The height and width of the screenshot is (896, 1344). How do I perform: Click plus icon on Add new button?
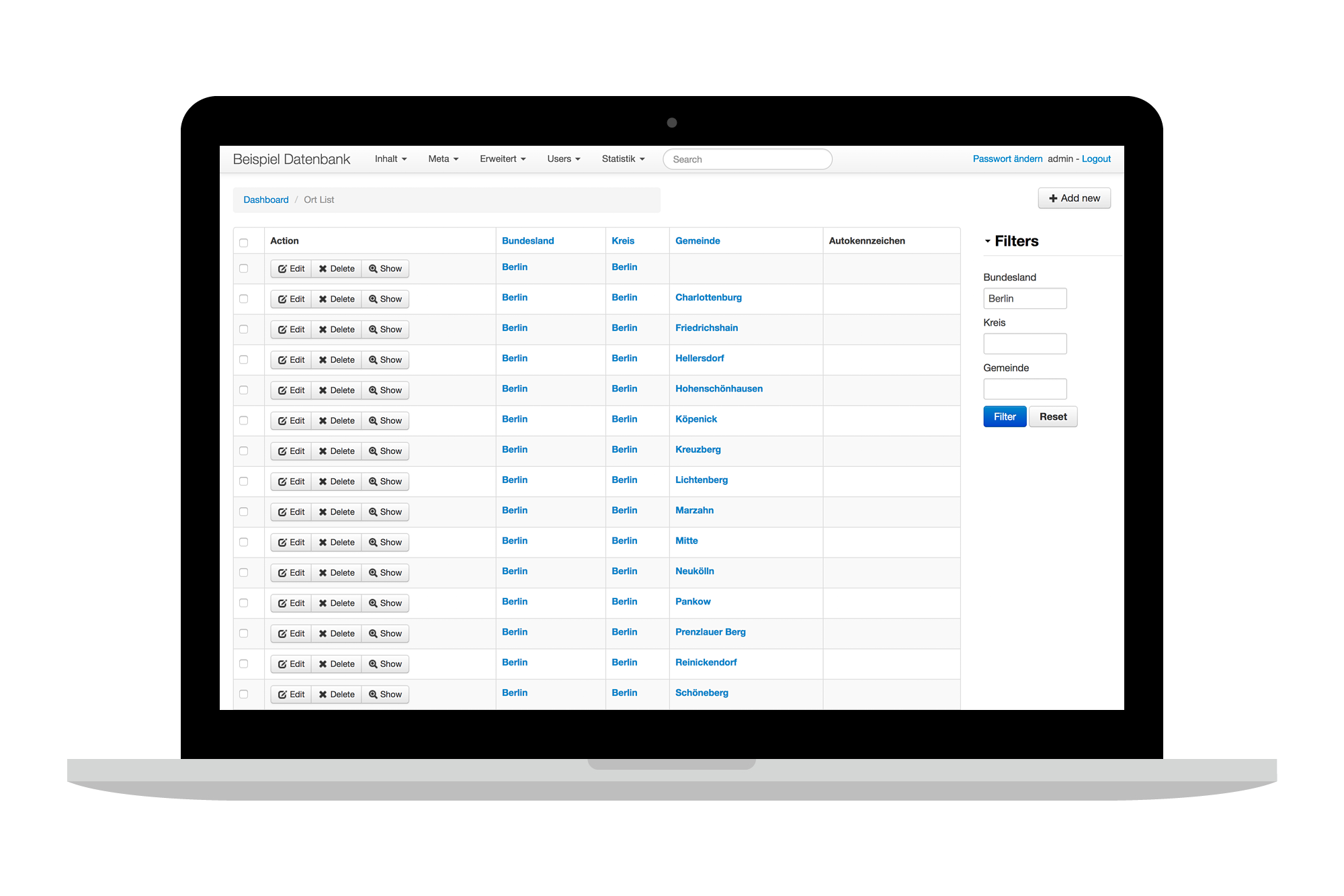pyautogui.click(x=1053, y=199)
